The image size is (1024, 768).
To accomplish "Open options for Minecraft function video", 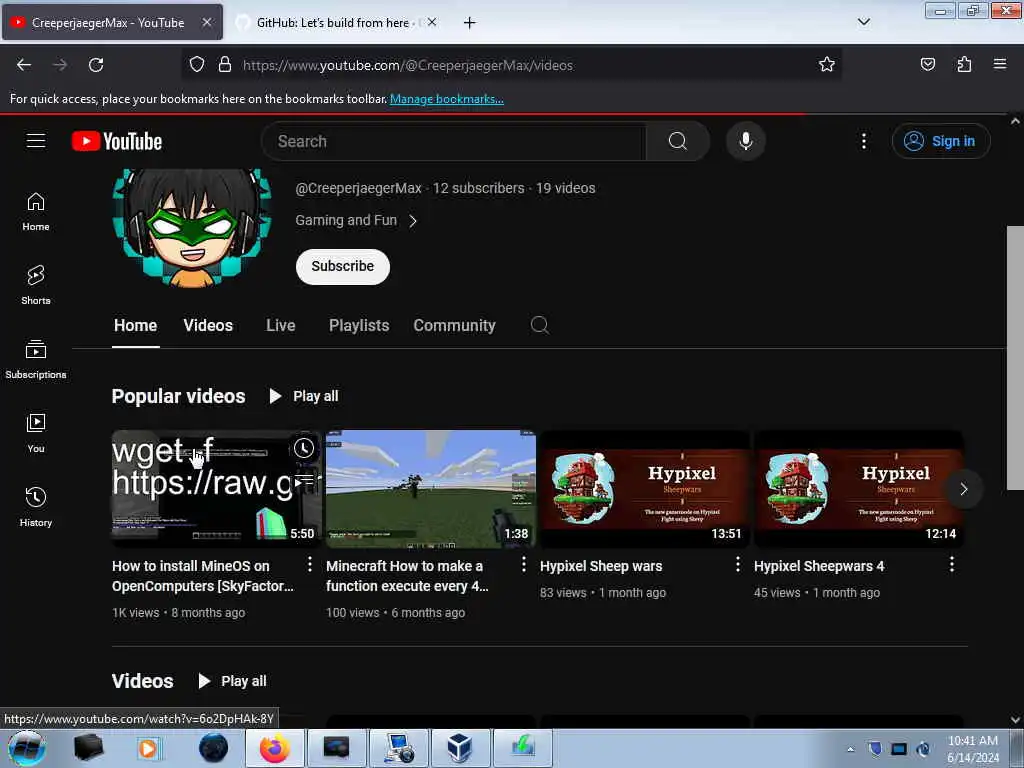I will point(524,564).
